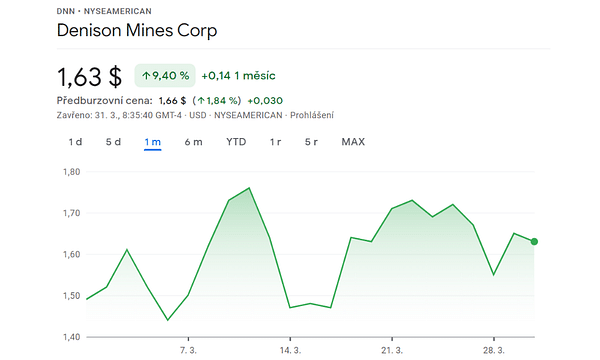
Task: Switch to the 5 d range tab
Action: [113, 142]
